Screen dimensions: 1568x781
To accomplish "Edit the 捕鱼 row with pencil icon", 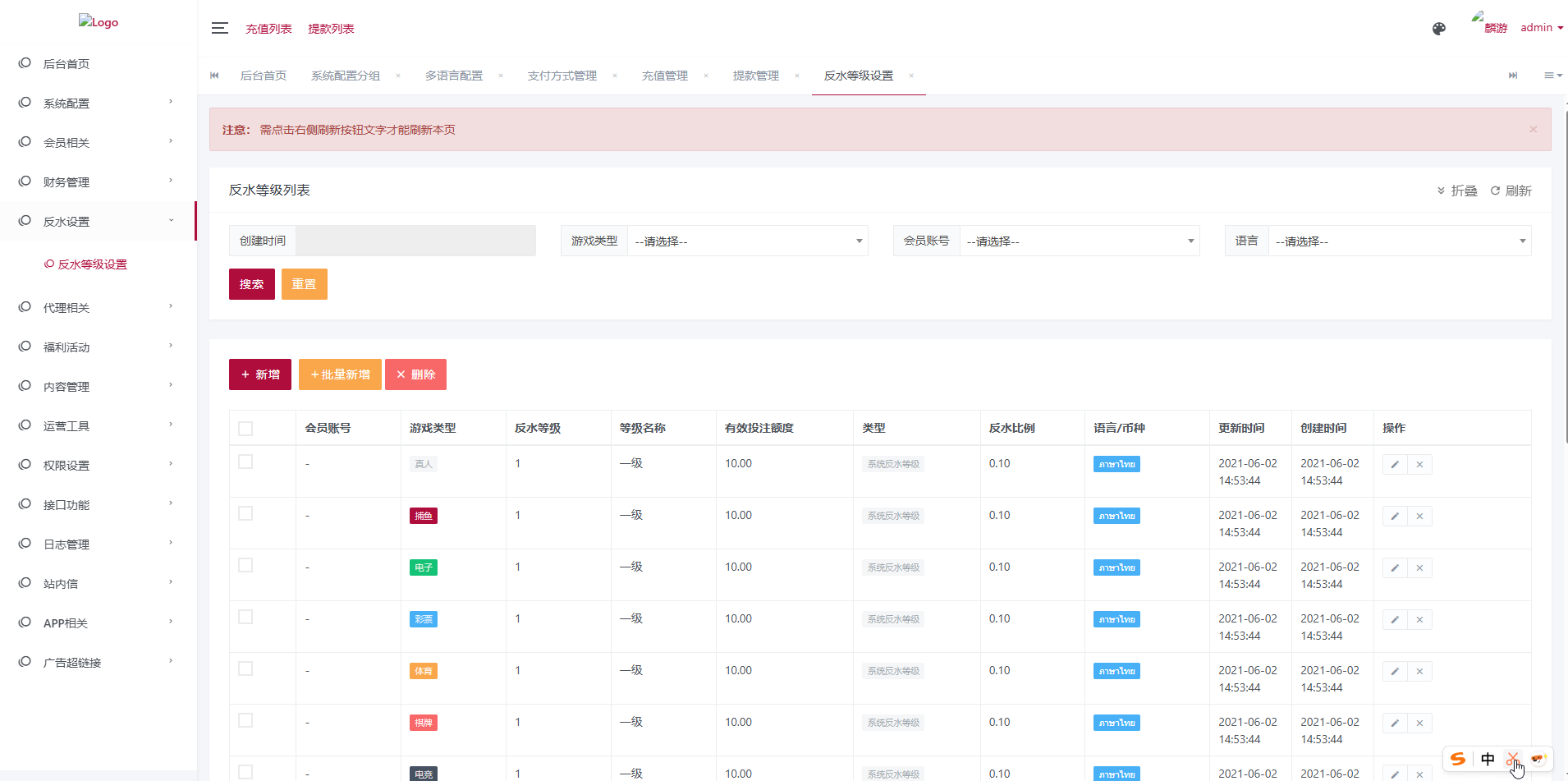I will (1395, 517).
